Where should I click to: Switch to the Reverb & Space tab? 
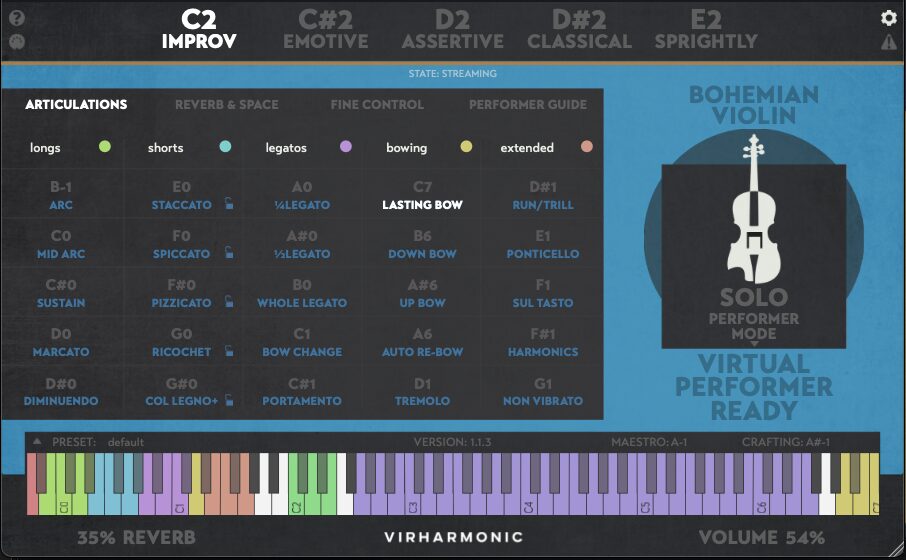(227, 104)
